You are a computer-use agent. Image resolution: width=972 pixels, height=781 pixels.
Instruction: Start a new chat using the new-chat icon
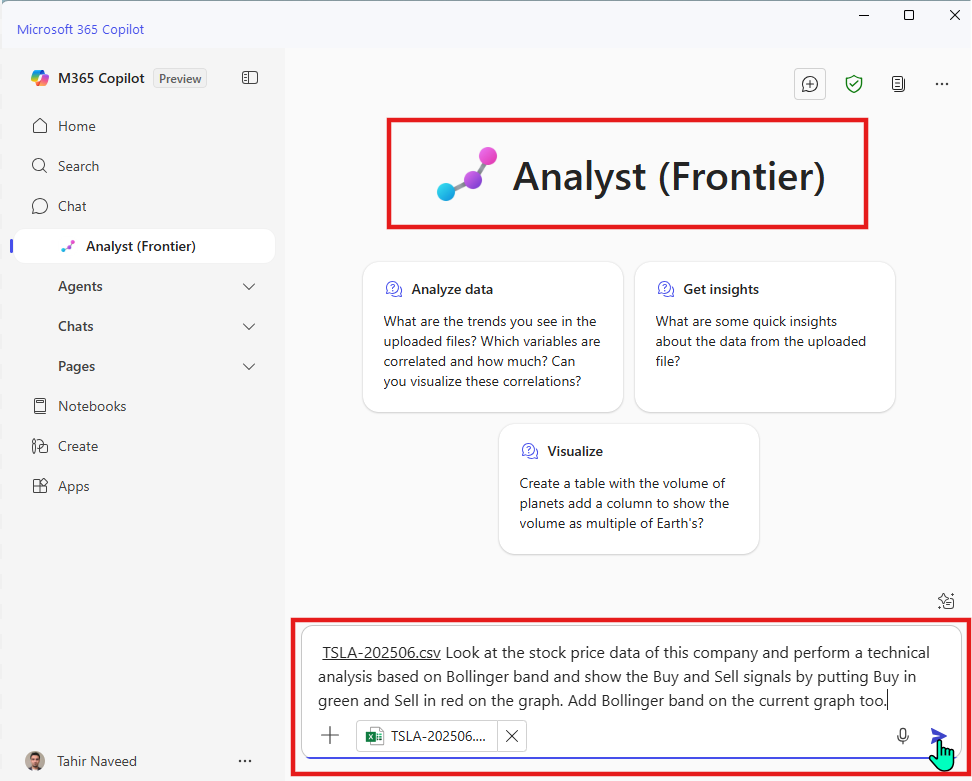pos(809,84)
